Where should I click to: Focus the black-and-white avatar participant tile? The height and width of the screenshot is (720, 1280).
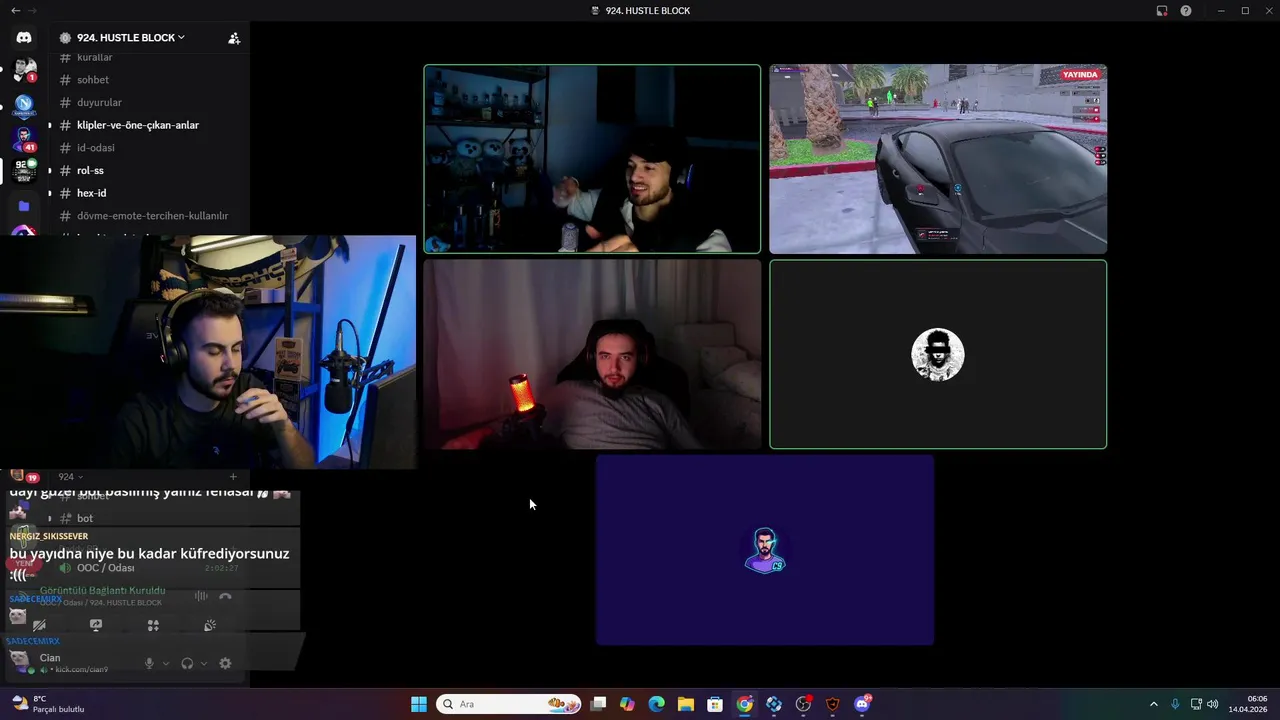click(938, 354)
